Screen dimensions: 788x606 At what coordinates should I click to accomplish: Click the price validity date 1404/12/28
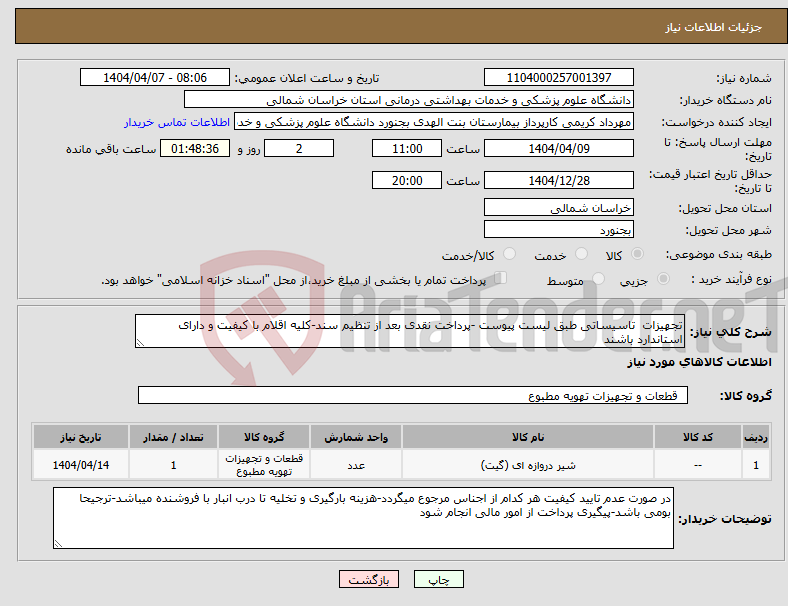(559, 180)
